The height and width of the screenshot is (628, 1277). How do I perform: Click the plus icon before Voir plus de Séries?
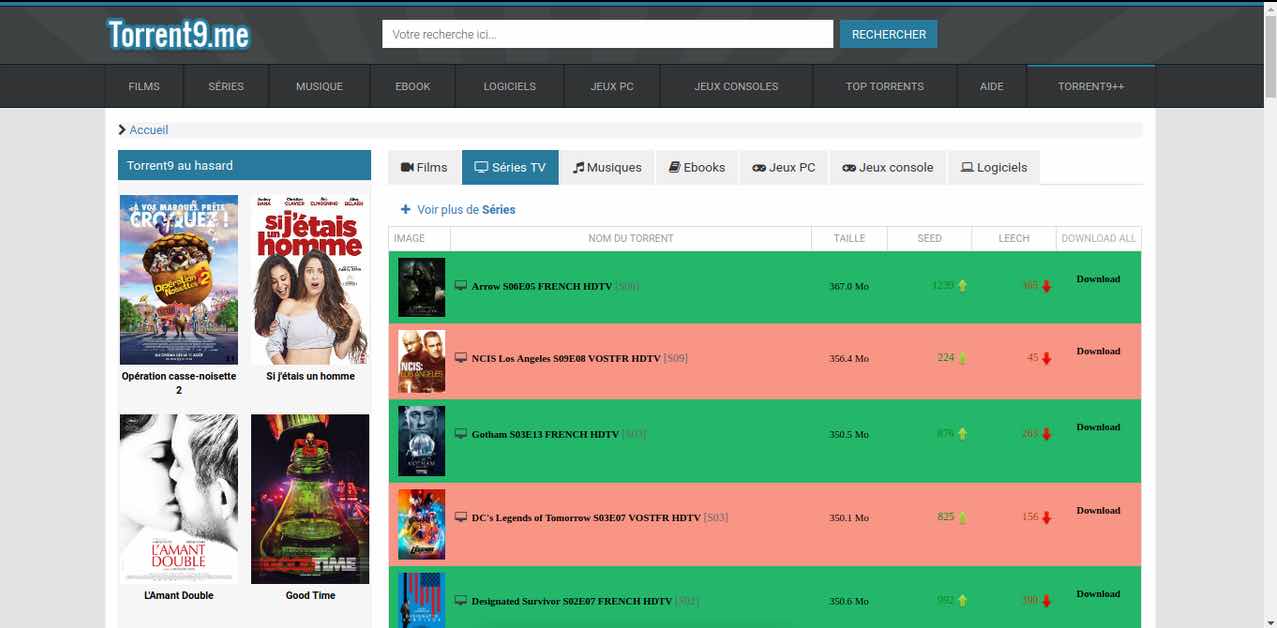pyautogui.click(x=405, y=210)
